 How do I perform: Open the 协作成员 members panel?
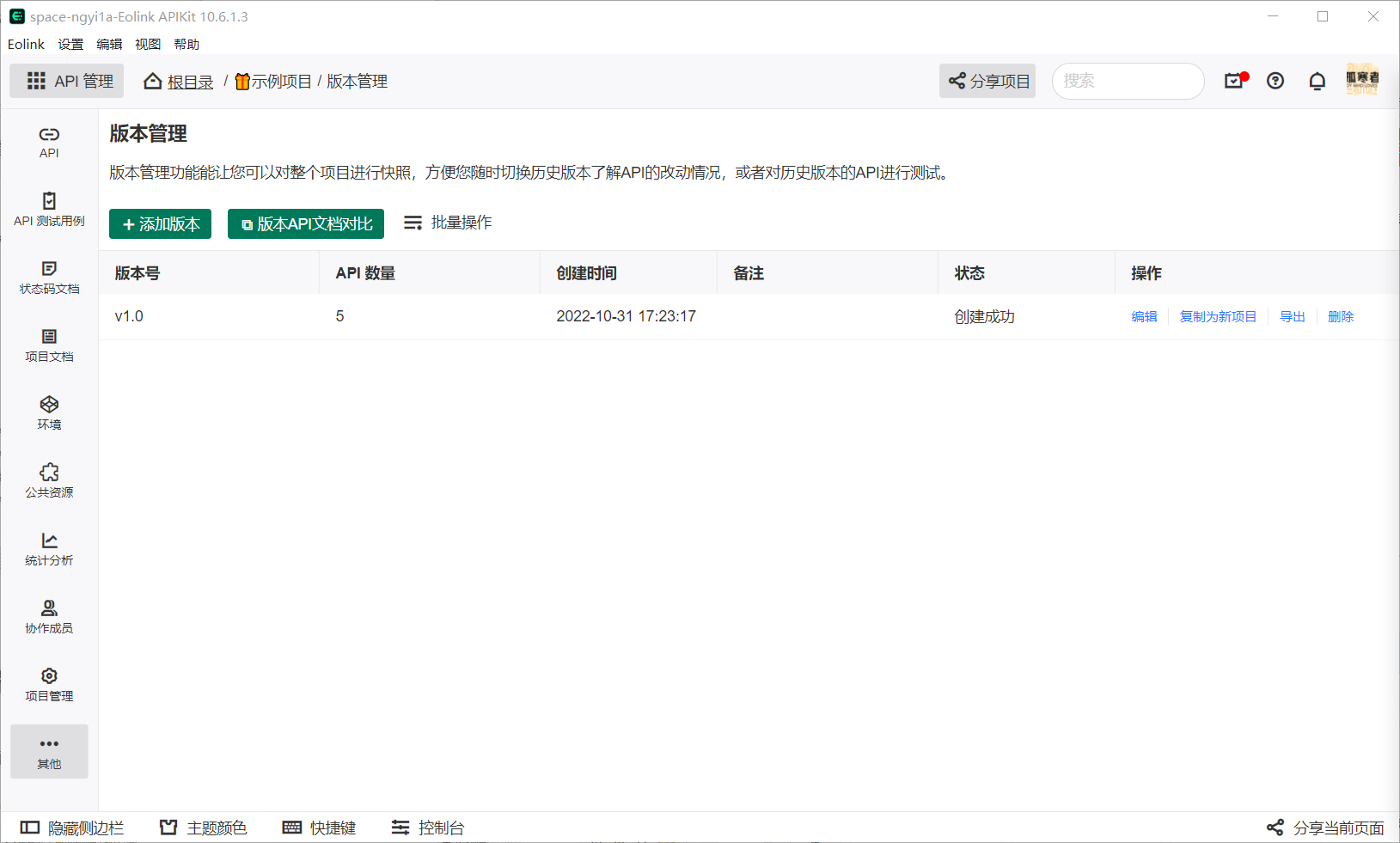pyautogui.click(x=49, y=615)
